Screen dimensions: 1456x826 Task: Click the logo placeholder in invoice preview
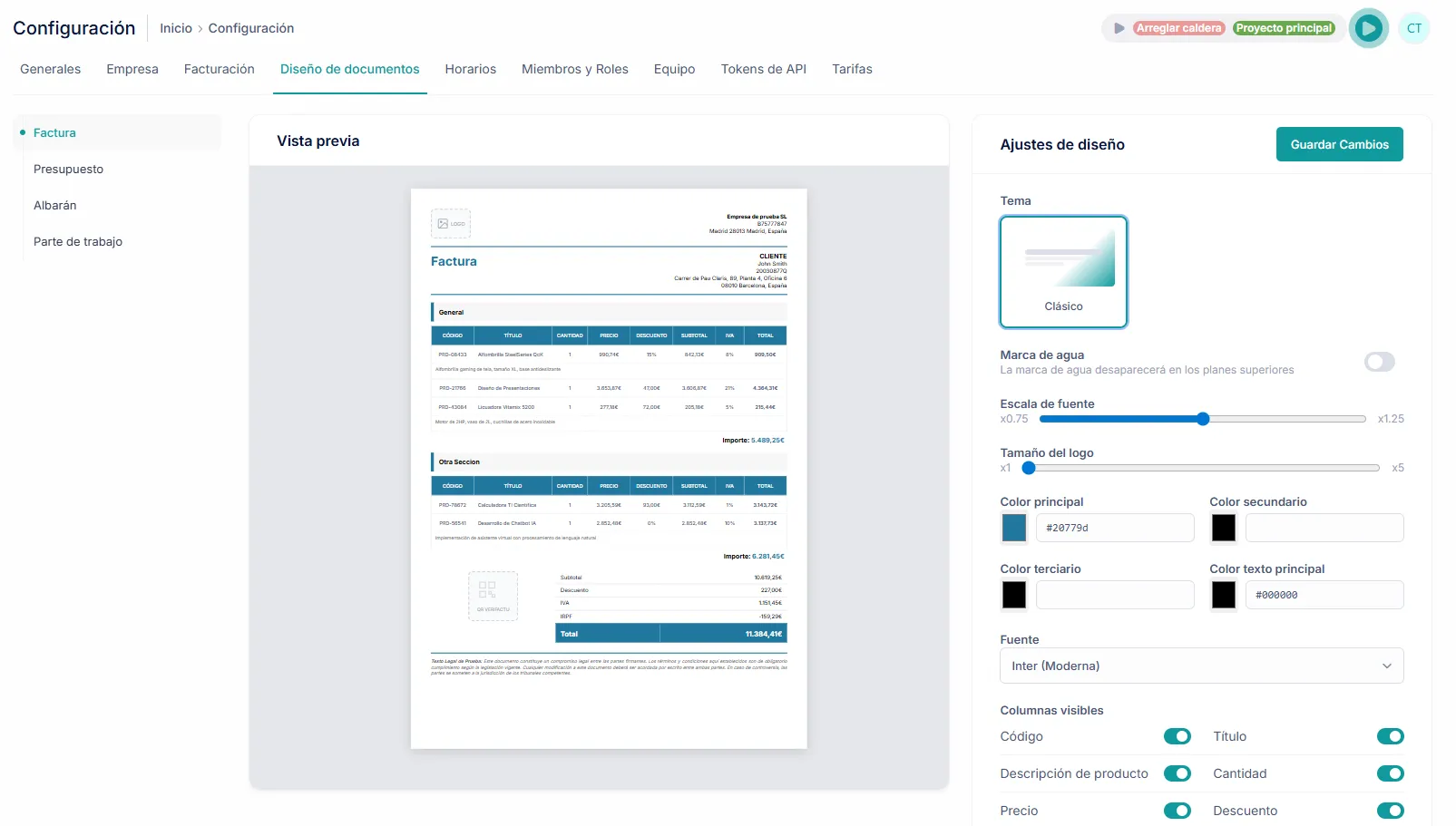point(451,223)
